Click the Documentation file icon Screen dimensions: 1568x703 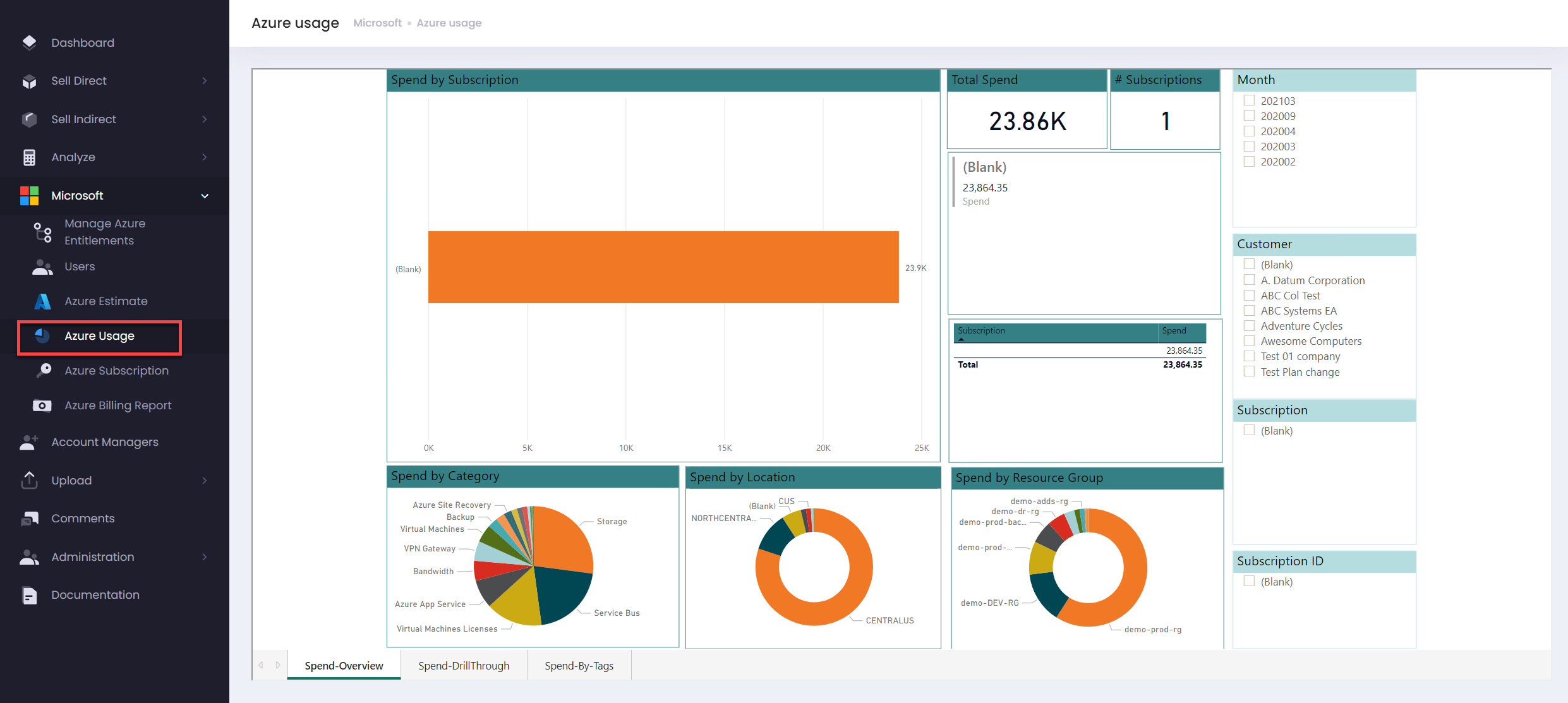pyautogui.click(x=29, y=595)
